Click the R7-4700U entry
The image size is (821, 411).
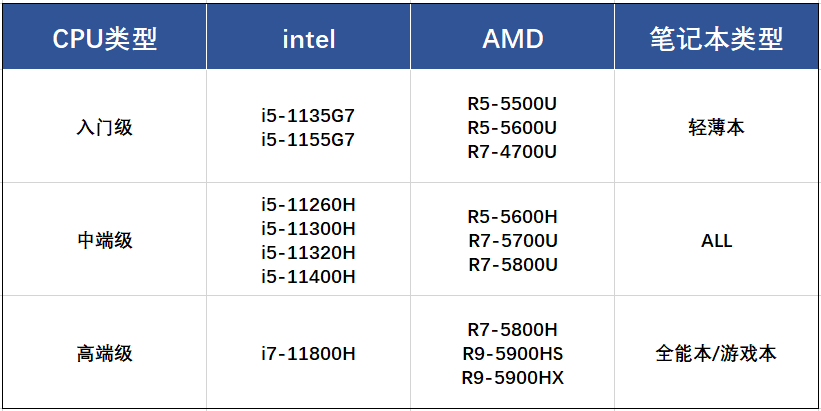coord(512,152)
